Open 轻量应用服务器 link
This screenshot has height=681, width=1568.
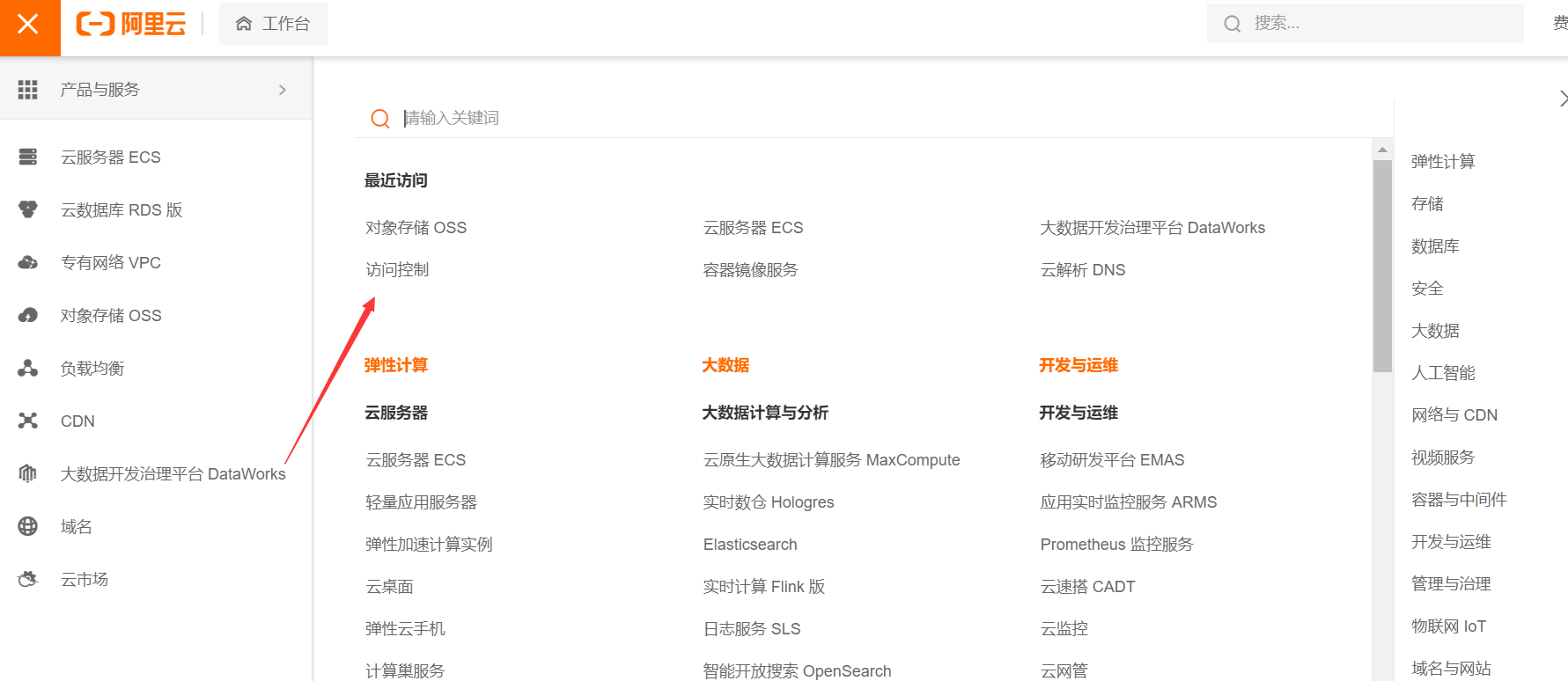(421, 502)
